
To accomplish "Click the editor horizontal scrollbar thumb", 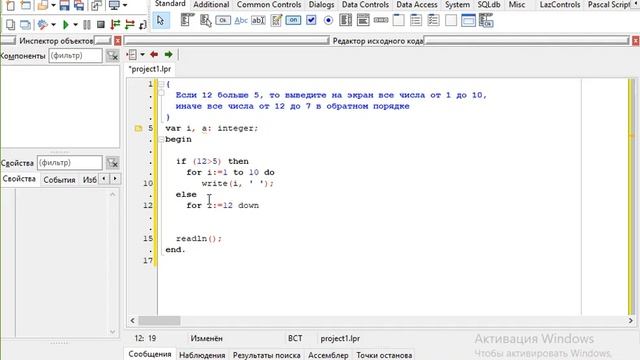I will pos(160,320).
